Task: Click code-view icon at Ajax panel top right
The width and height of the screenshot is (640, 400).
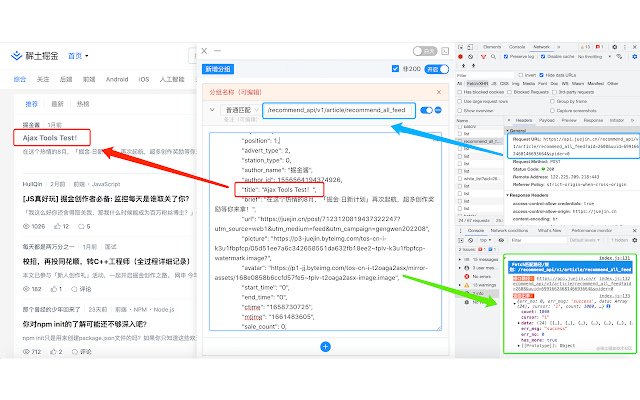Action: tap(445, 51)
